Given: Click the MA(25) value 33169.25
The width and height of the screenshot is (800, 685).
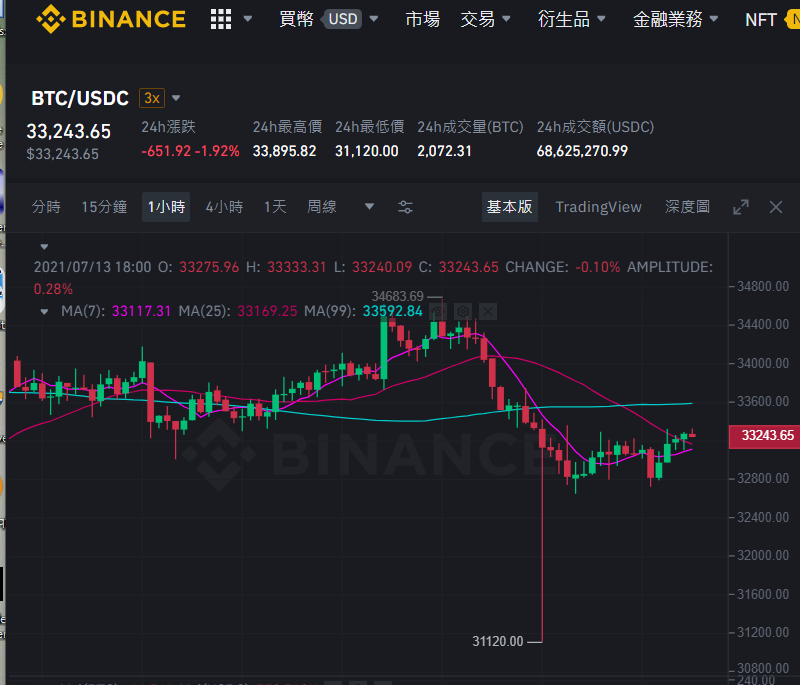Looking at the screenshot, I should pos(267,311).
